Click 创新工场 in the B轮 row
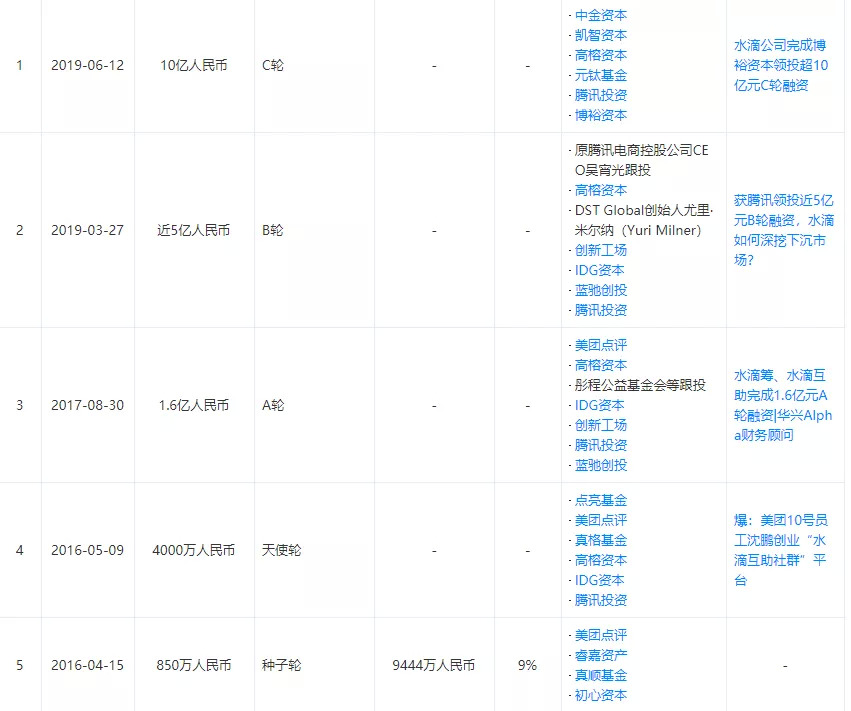Image resolution: width=851 pixels, height=711 pixels. pyautogui.click(x=601, y=250)
